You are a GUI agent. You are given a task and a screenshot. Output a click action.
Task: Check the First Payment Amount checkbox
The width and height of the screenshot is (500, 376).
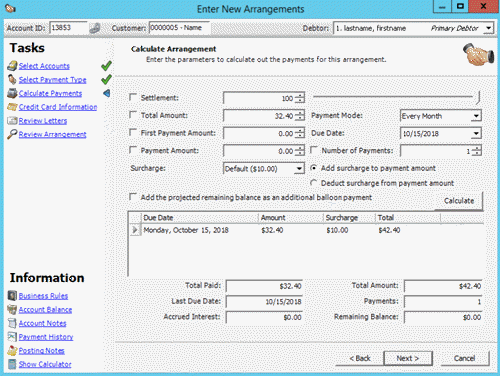coord(133,133)
